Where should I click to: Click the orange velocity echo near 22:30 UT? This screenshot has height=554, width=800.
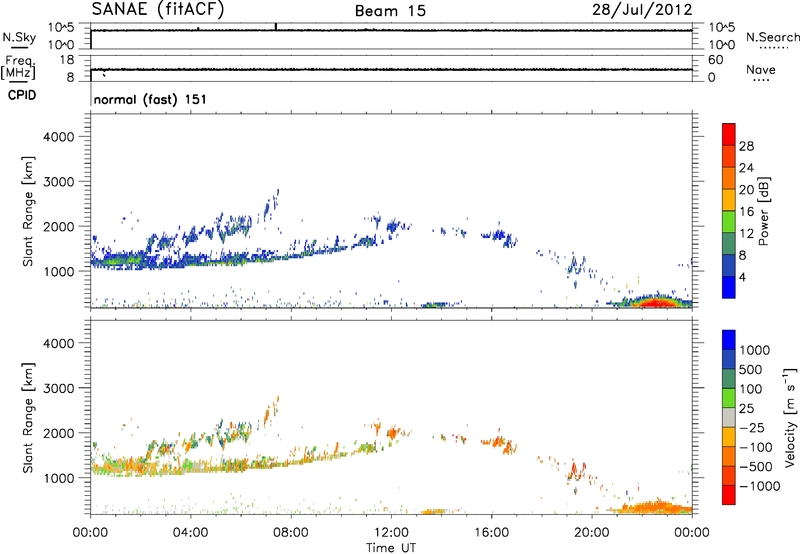(655, 508)
